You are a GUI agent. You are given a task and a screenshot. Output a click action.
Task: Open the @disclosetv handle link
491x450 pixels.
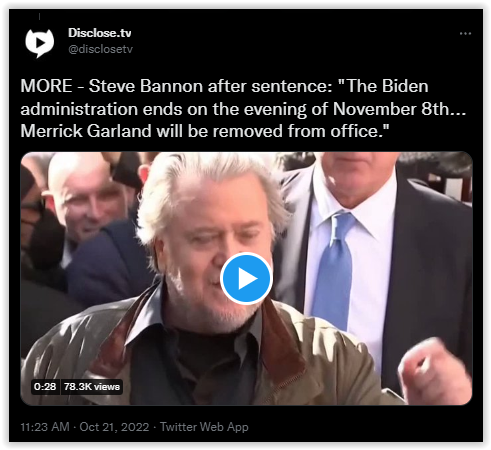click(x=100, y=49)
